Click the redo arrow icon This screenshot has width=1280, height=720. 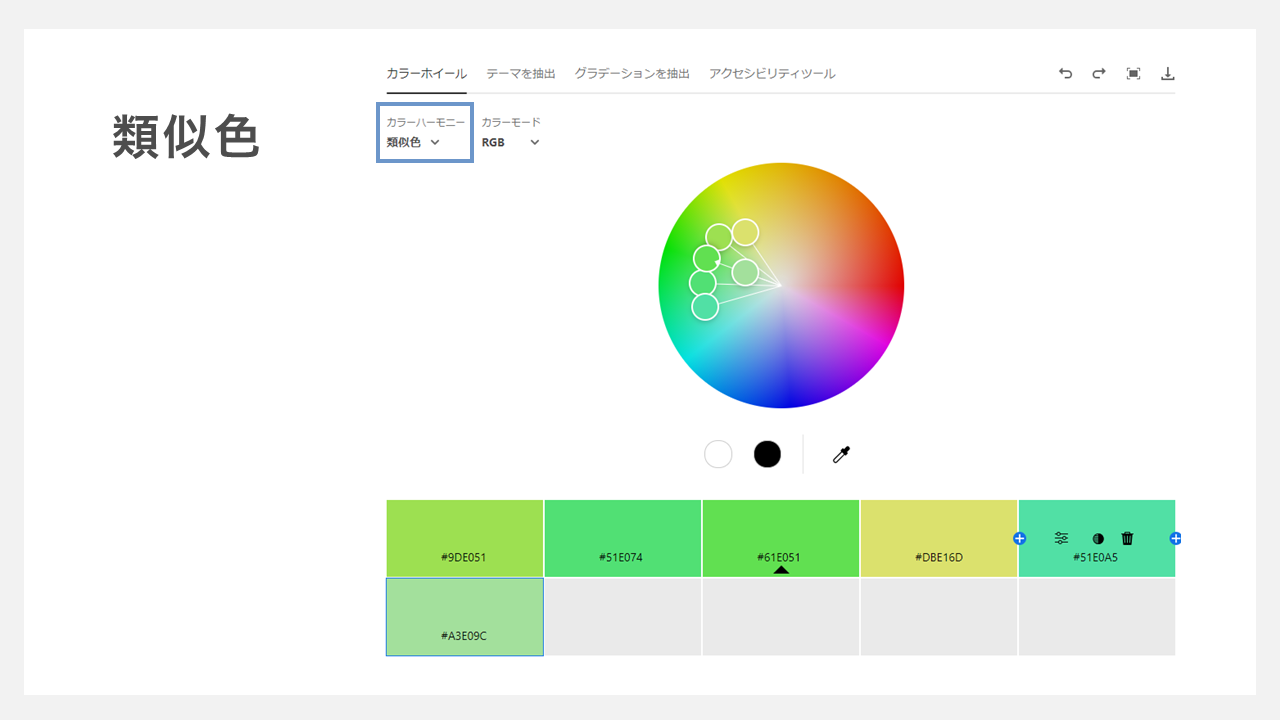click(x=1098, y=74)
